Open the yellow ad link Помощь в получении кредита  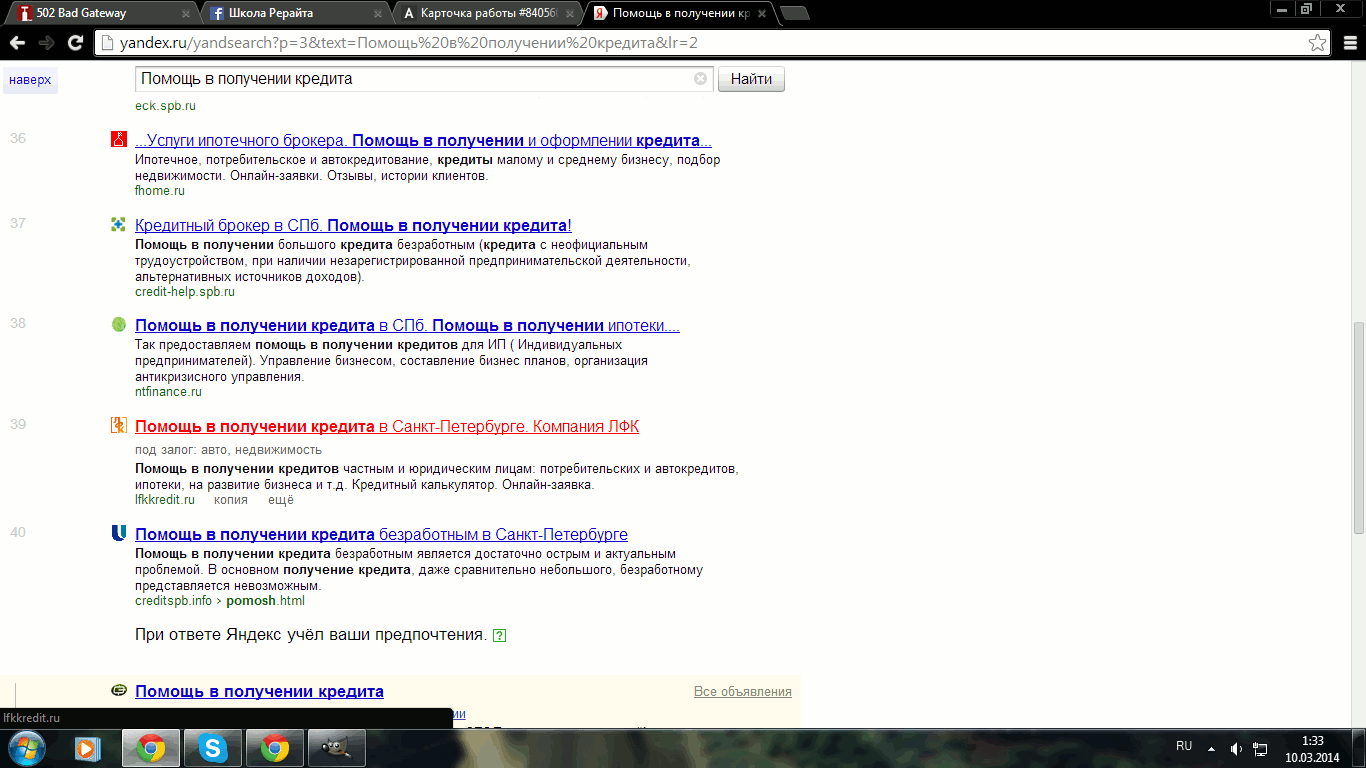(259, 692)
